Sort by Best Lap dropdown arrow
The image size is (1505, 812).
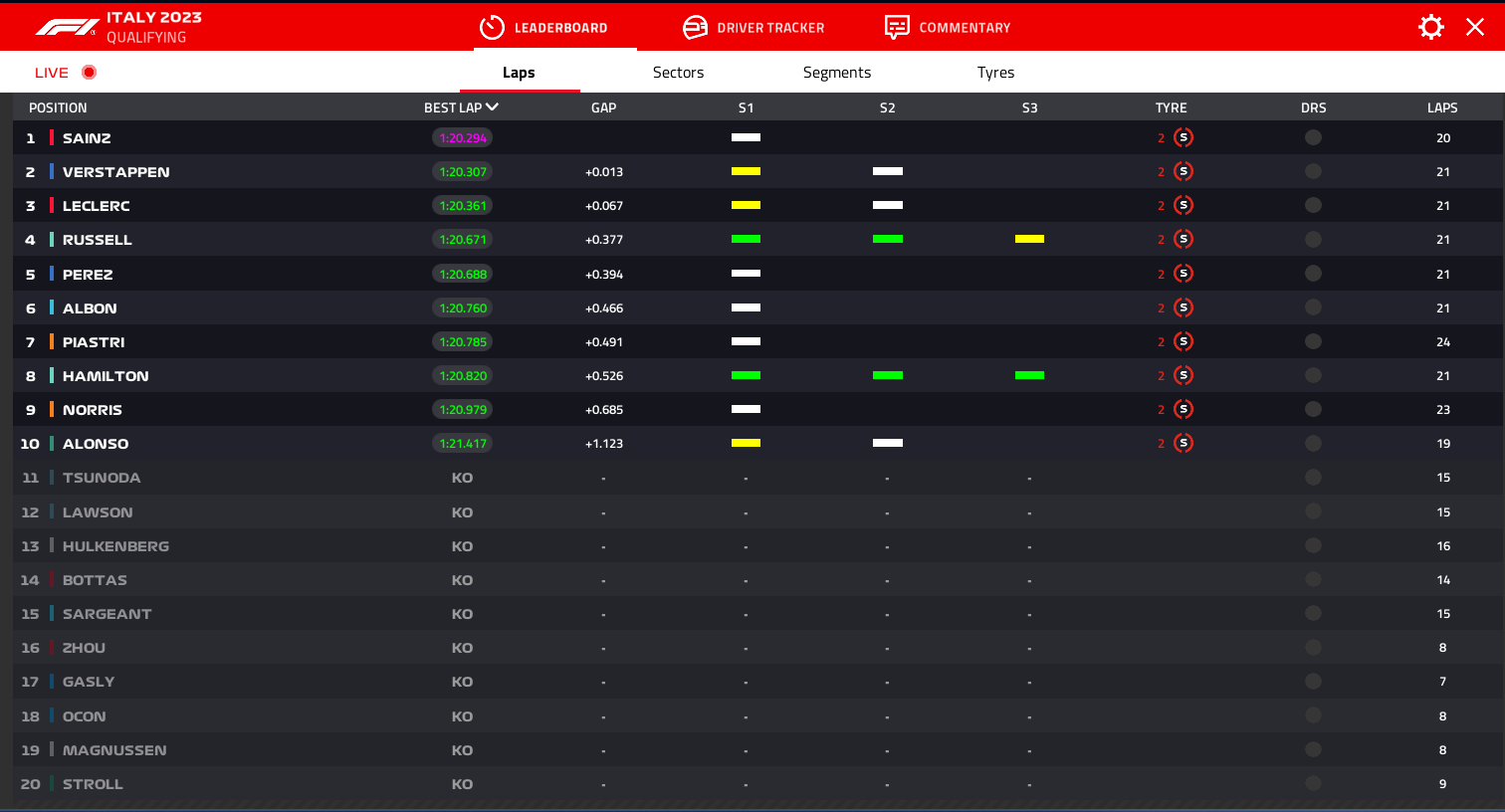pos(492,106)
